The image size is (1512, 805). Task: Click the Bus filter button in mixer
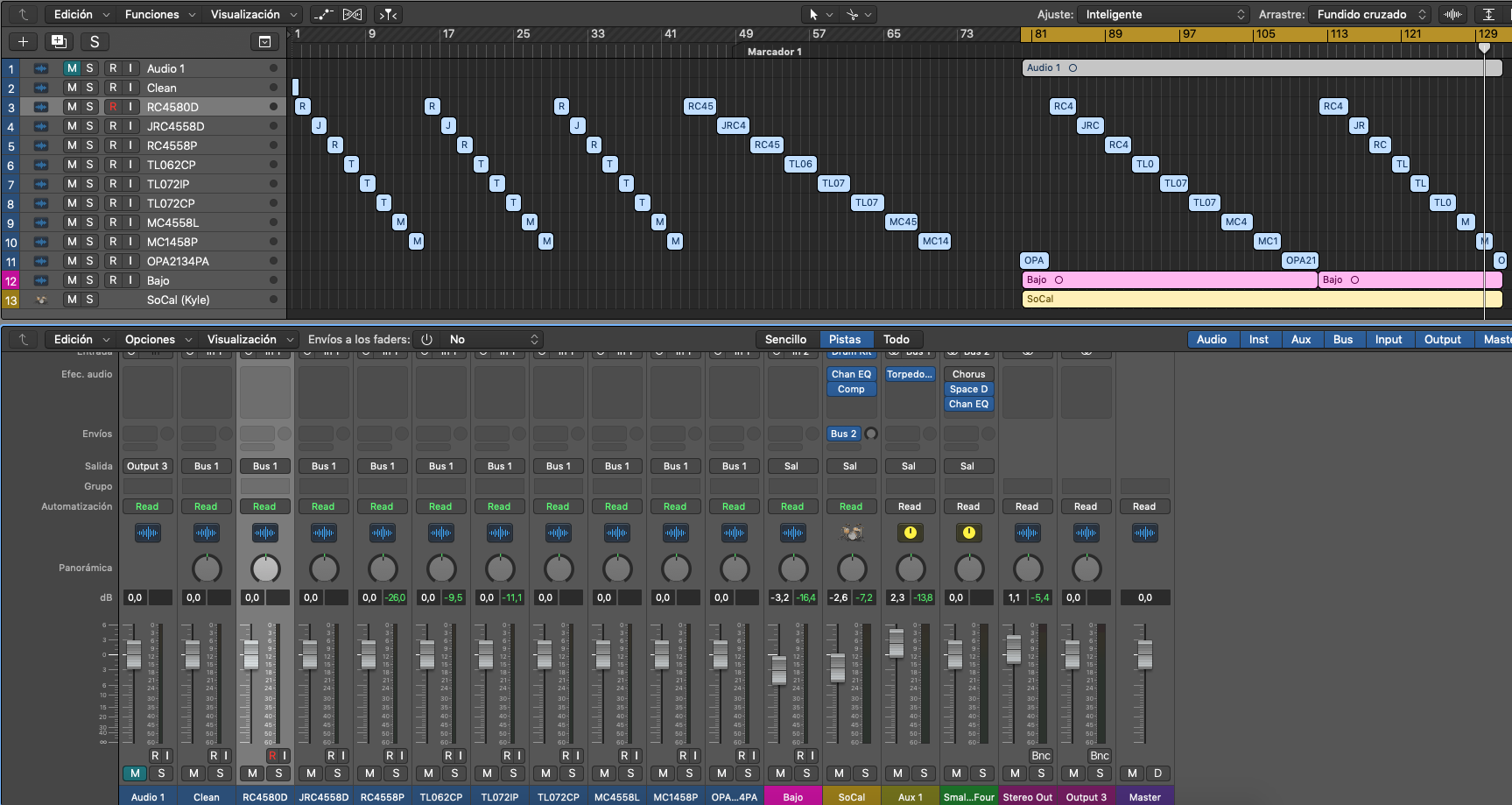(1343, 339)
